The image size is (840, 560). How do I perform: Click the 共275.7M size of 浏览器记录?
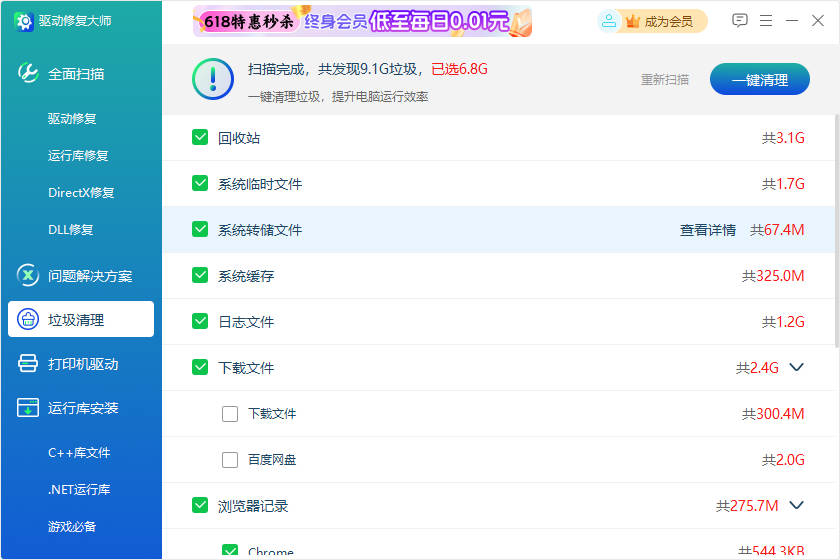click(747, 506)
